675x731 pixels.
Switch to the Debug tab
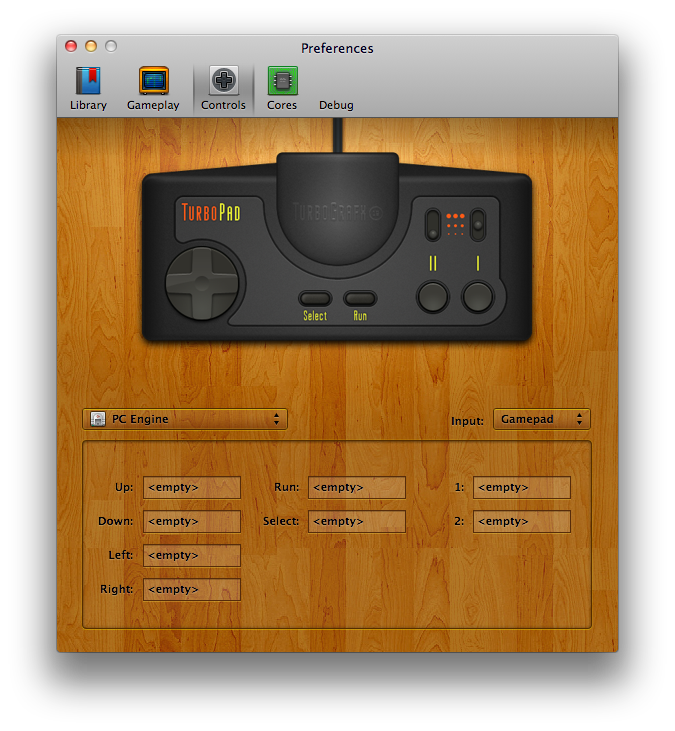pos(336,105)
